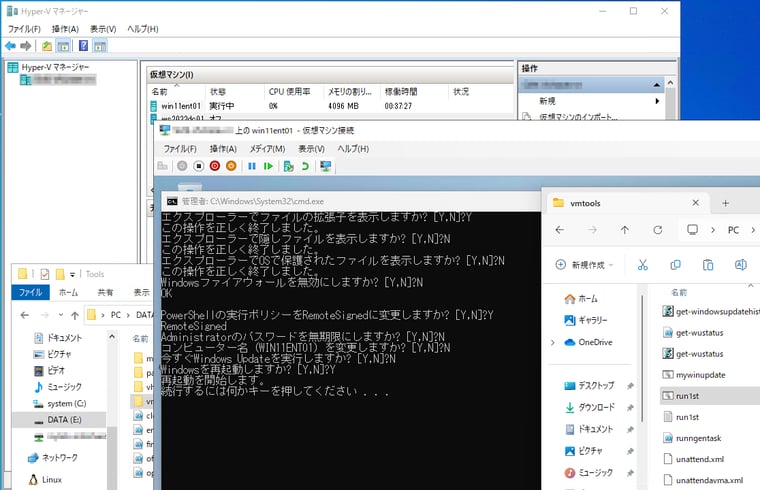
Task: Click the Cut scissors icon in vmtools Explorer
Action: [x=643, y=265]
